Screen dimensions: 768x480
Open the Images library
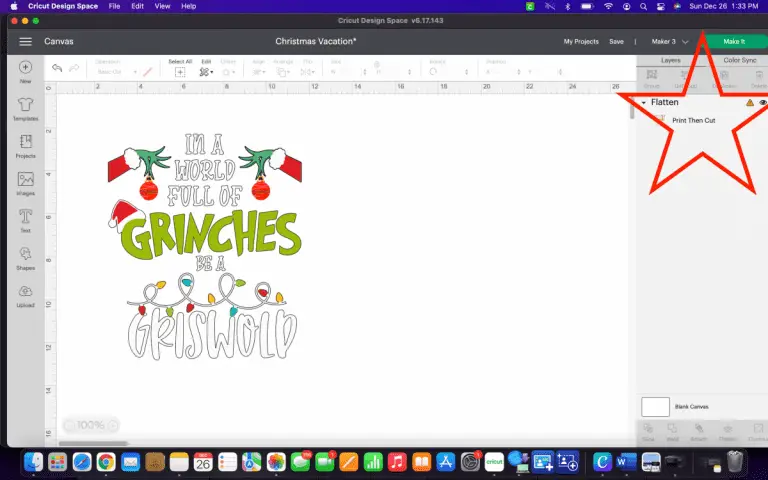25,182
